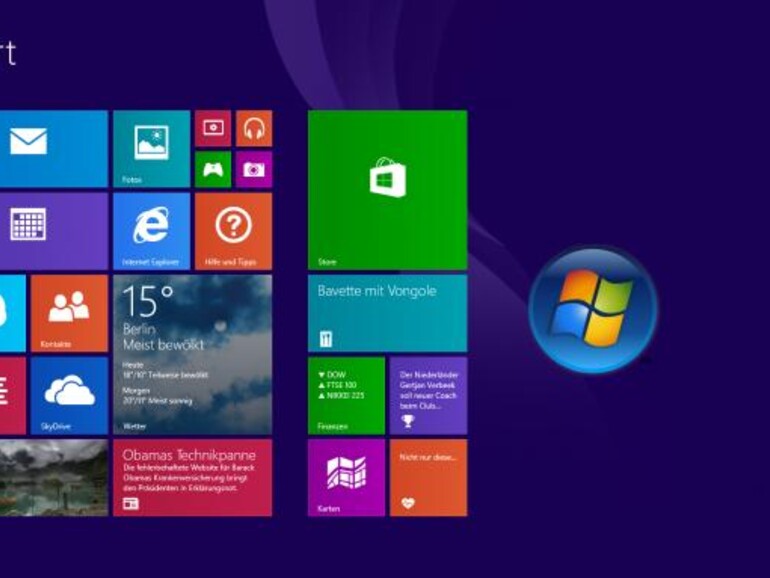Click the 'NIKKEI 225' stock entry

pyautogui.click(x=341, y=395)
